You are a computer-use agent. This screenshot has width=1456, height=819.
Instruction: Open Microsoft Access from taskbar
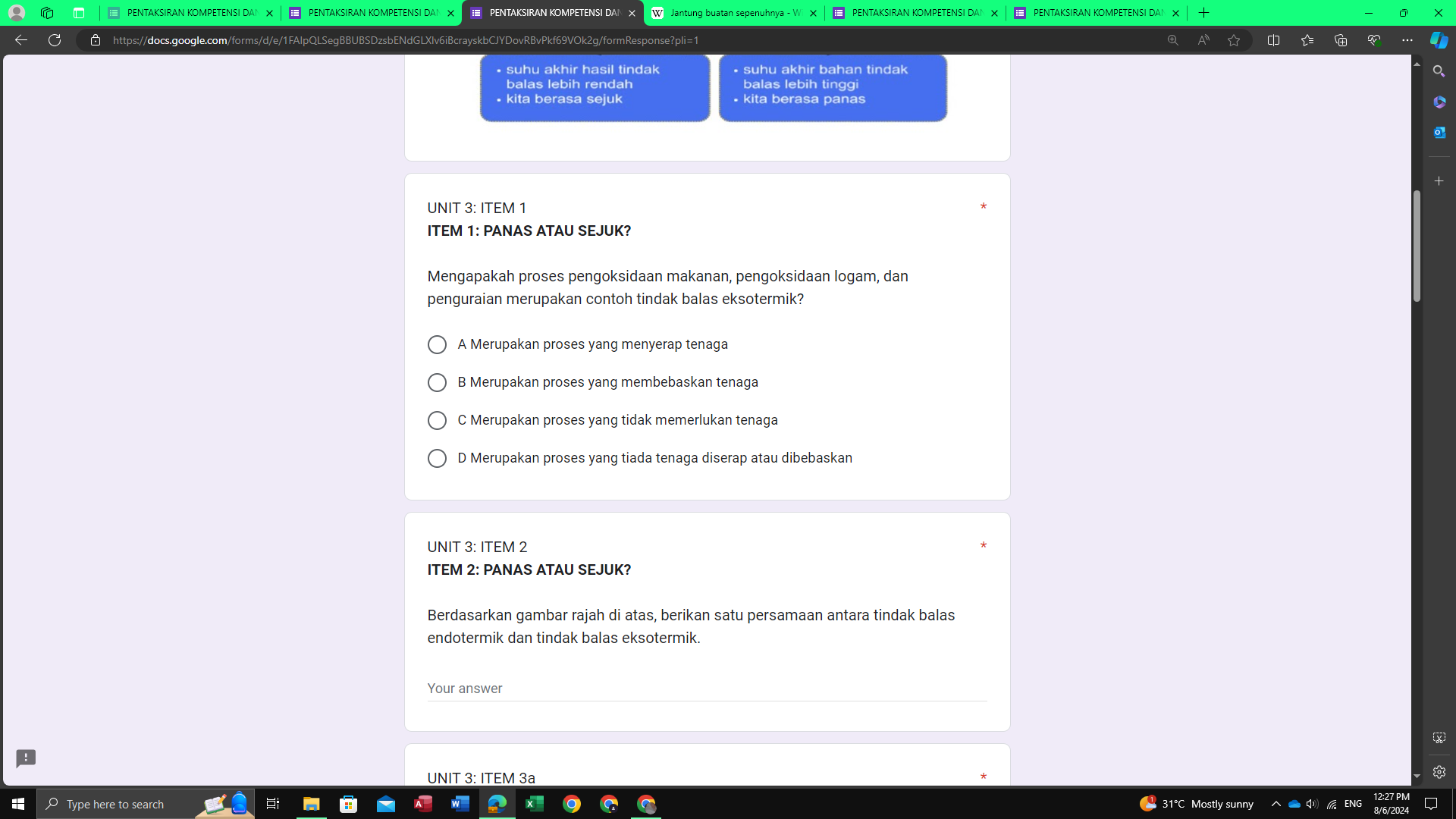click(x=422, y=804)
